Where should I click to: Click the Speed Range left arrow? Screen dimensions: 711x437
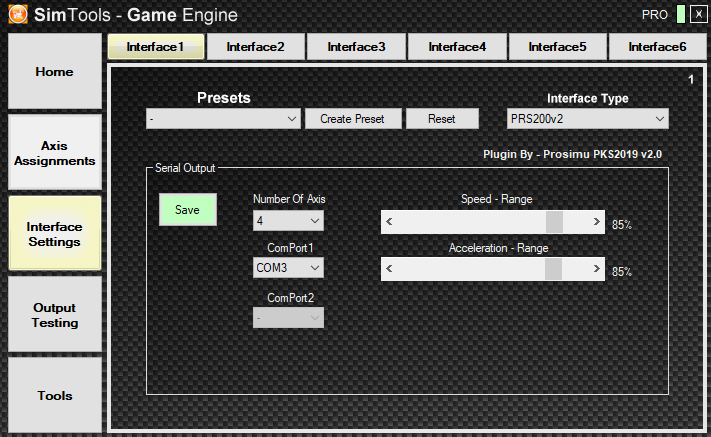tap(389, 222)
